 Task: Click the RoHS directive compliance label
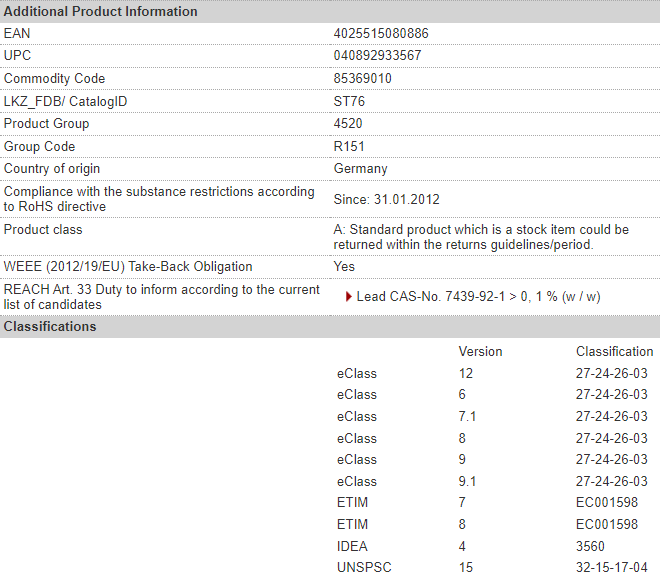[159, 199]
